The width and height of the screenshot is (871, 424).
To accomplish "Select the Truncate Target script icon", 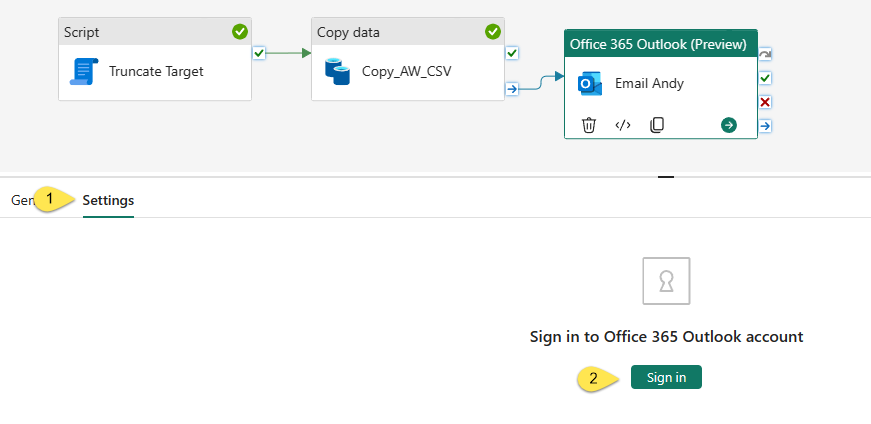I will (x=84, y=72).
